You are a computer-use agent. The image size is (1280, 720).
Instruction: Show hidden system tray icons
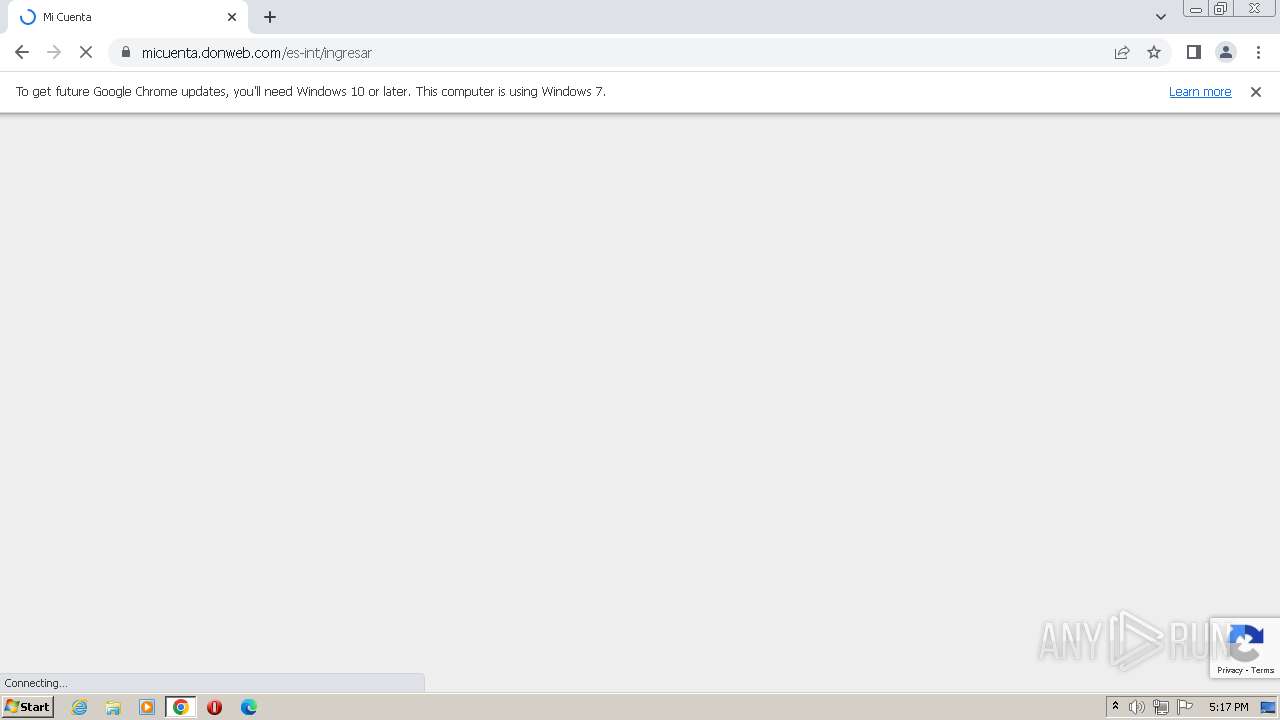1115,707
